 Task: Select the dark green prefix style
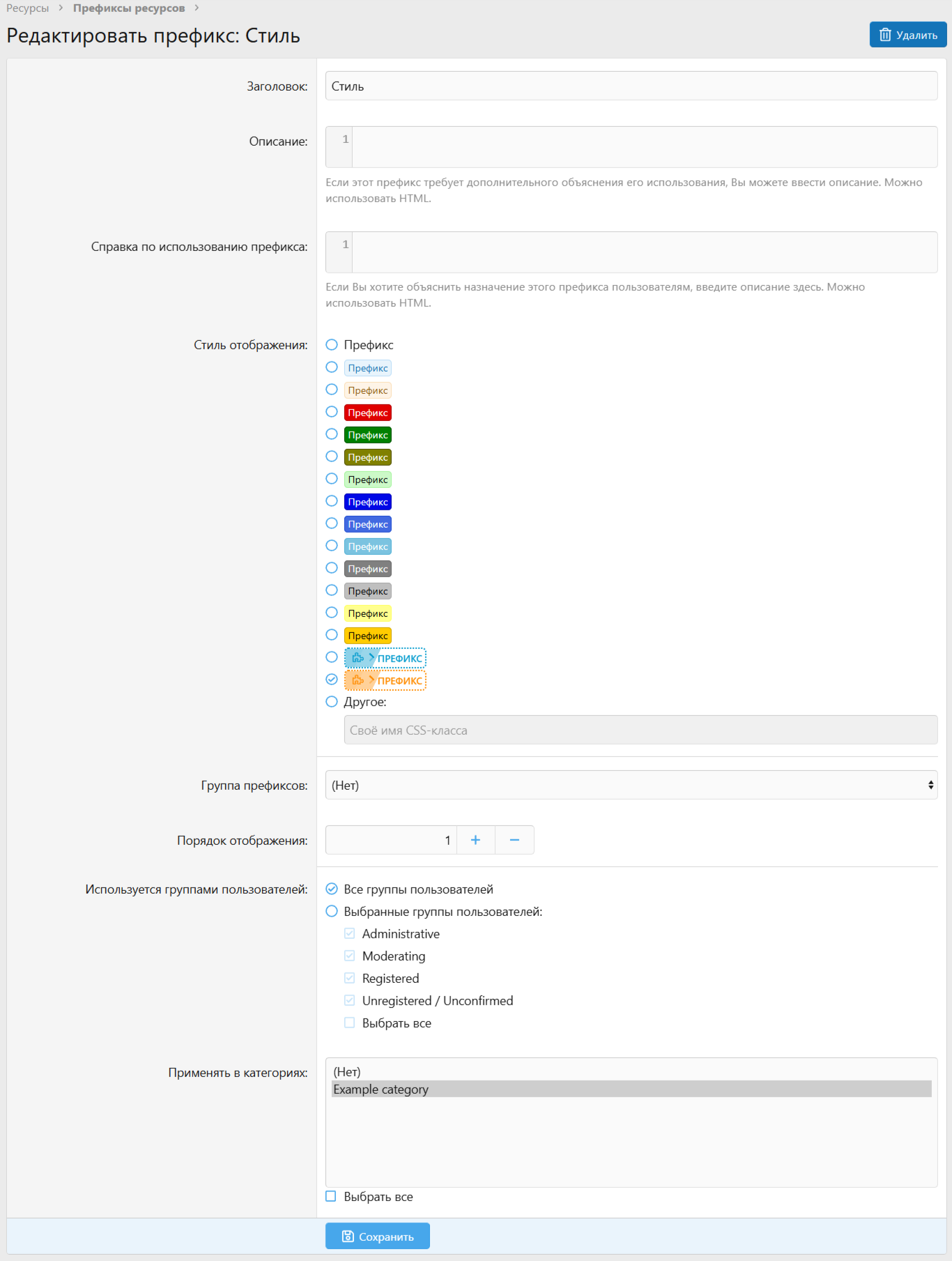click(367, 435)
